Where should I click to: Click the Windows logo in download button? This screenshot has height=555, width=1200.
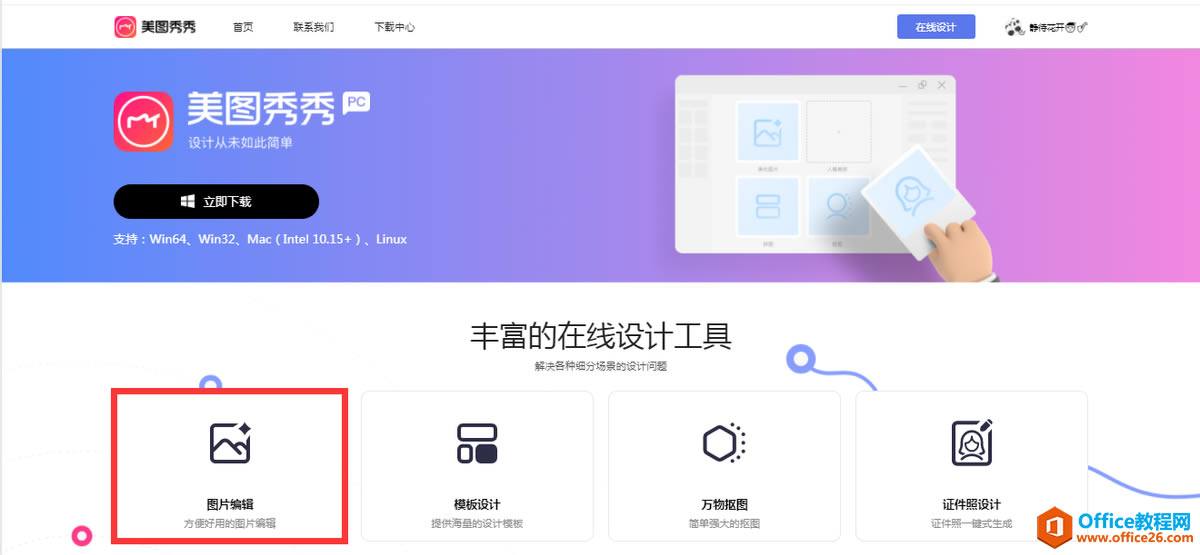click(187, 201)
